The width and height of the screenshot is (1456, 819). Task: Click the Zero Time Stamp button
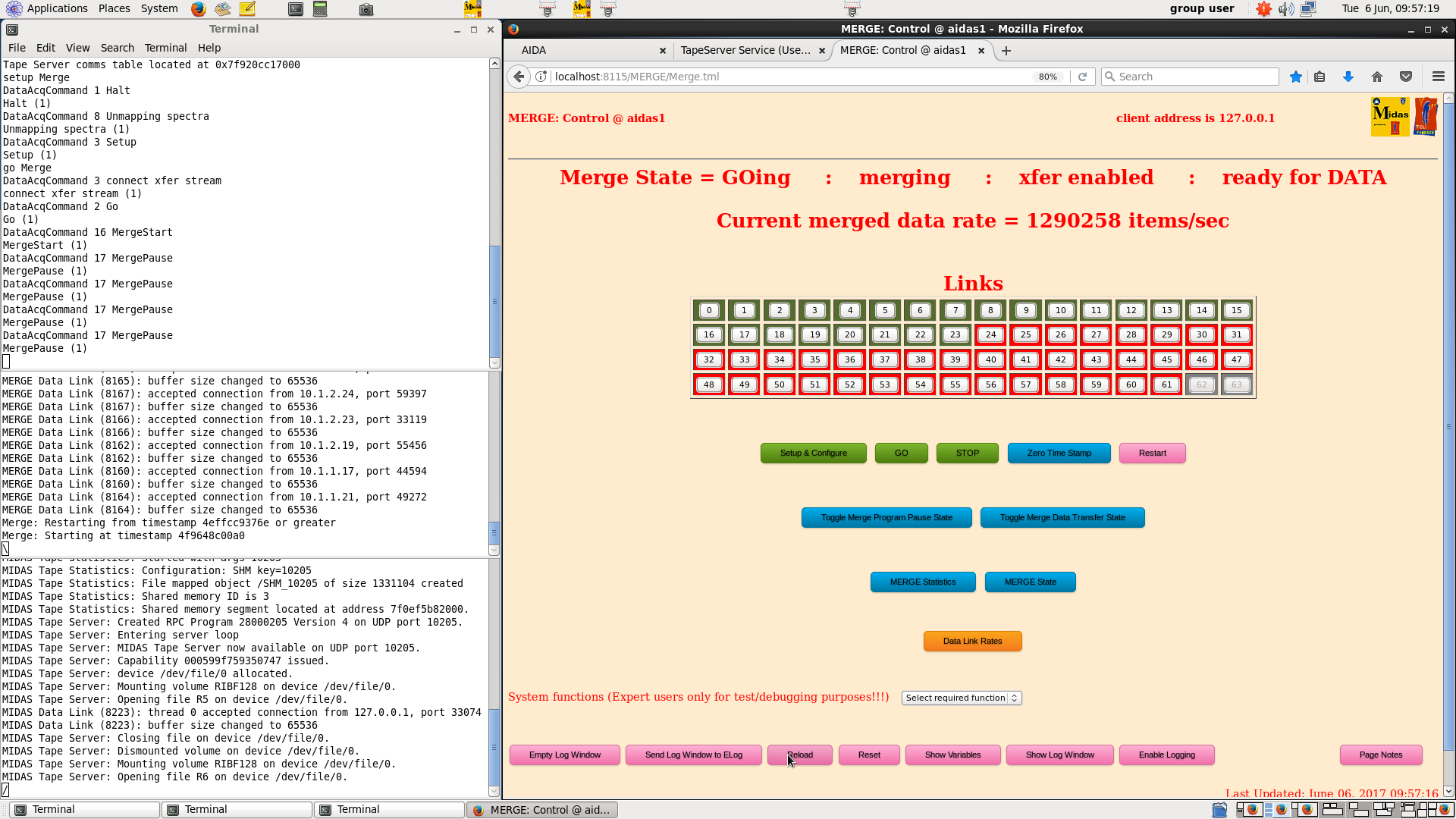click(1059, 453)
